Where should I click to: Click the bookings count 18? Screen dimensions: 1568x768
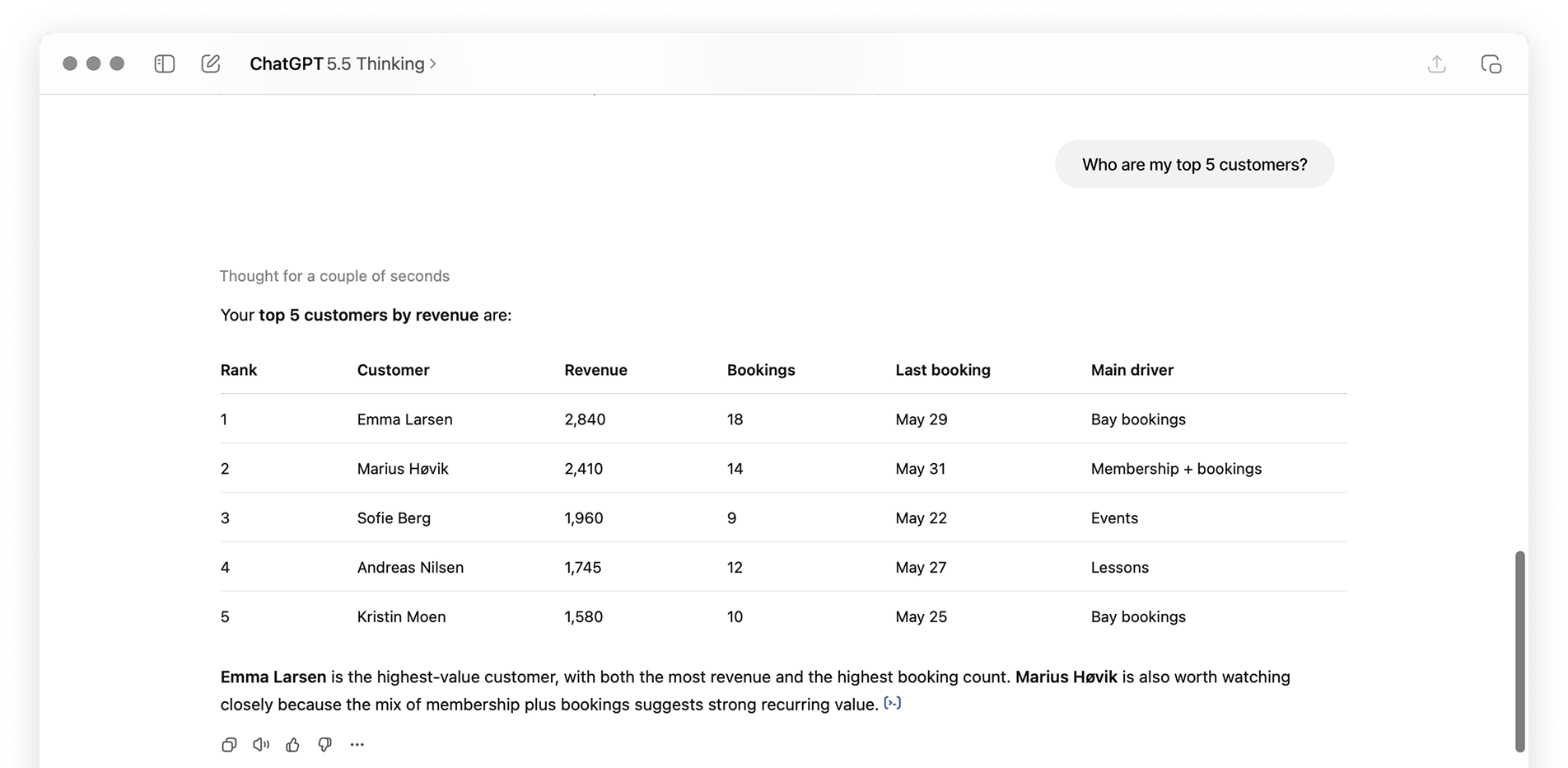(x=735, y=419)
